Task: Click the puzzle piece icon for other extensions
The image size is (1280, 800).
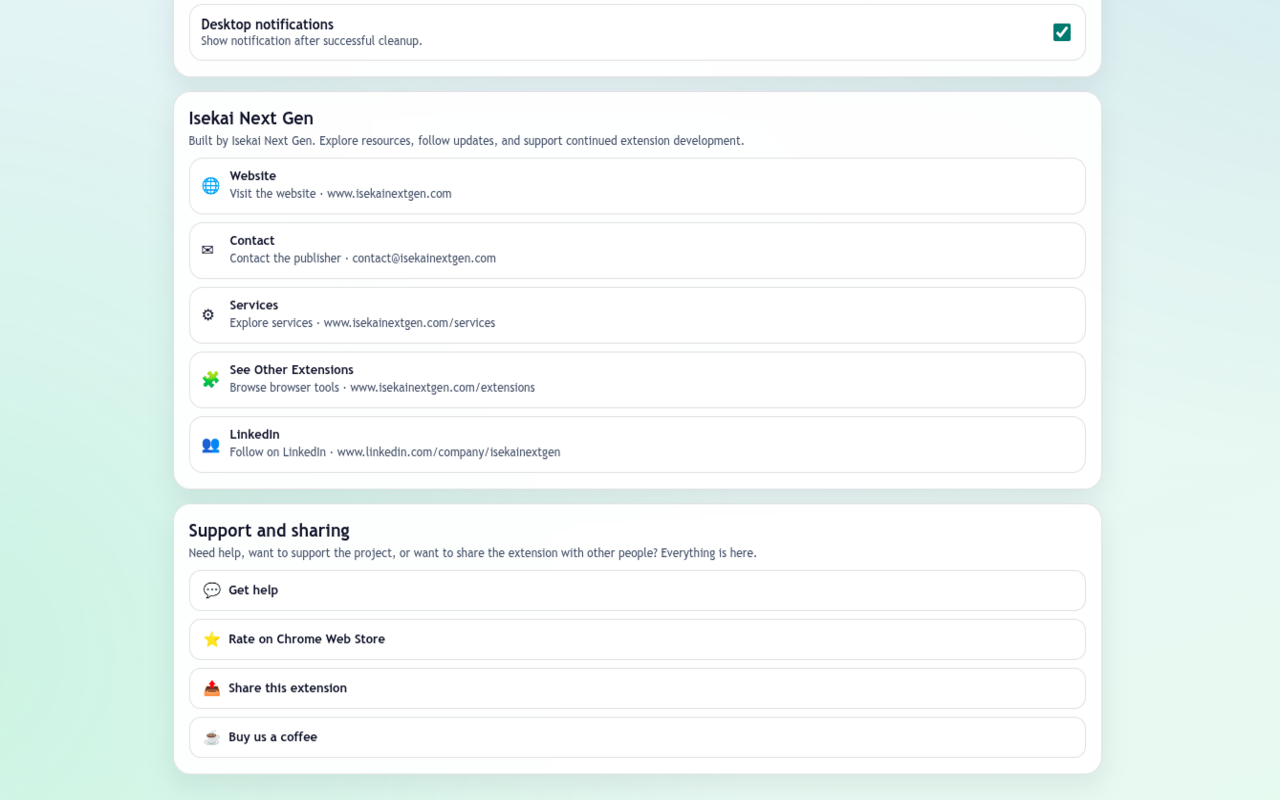Action: [210, 380]
